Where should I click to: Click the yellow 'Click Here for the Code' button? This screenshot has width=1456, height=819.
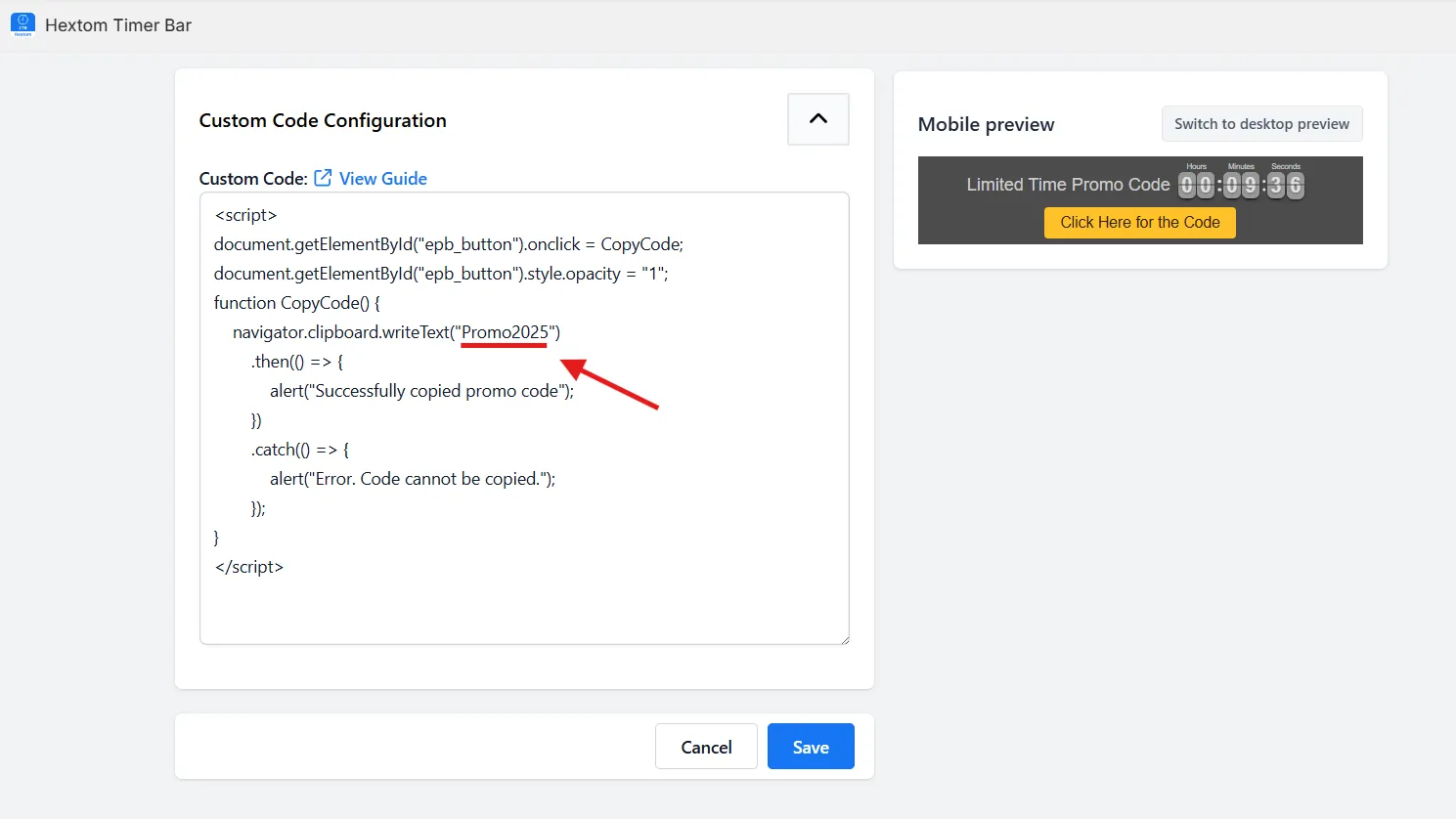tap(1140, 223)
